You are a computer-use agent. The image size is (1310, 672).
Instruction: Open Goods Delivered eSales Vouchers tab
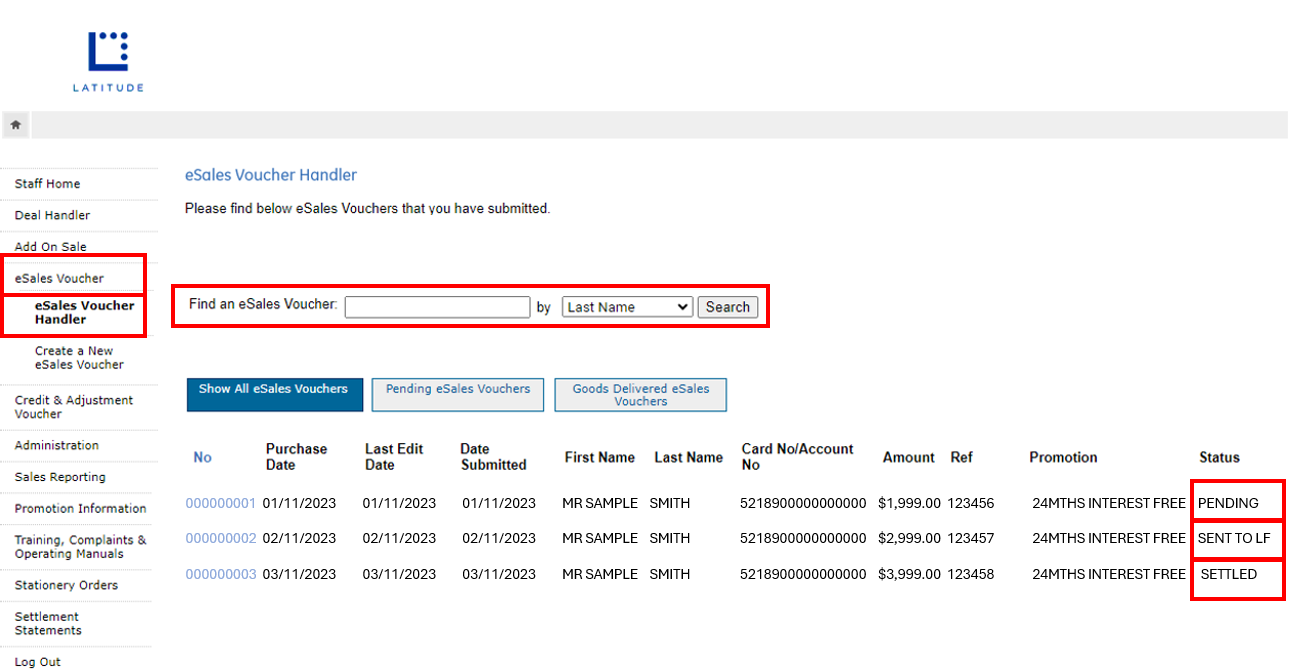[x=640, y=394]
